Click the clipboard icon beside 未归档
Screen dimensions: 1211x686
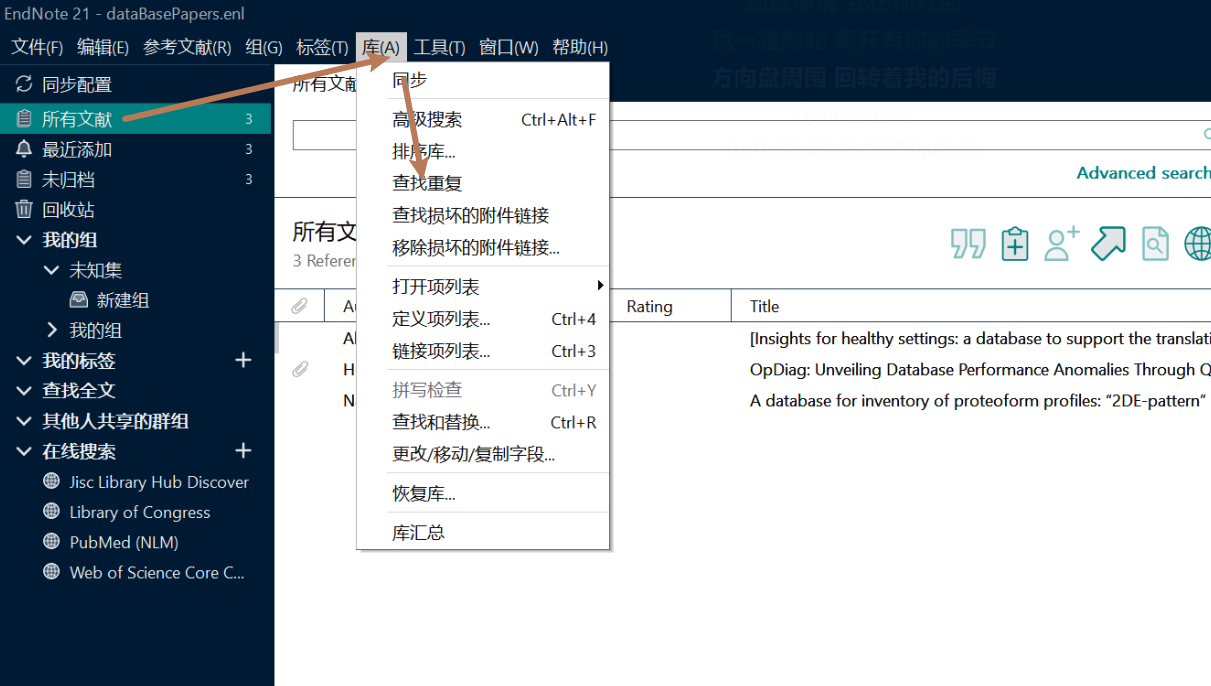[x=24, y=179]
